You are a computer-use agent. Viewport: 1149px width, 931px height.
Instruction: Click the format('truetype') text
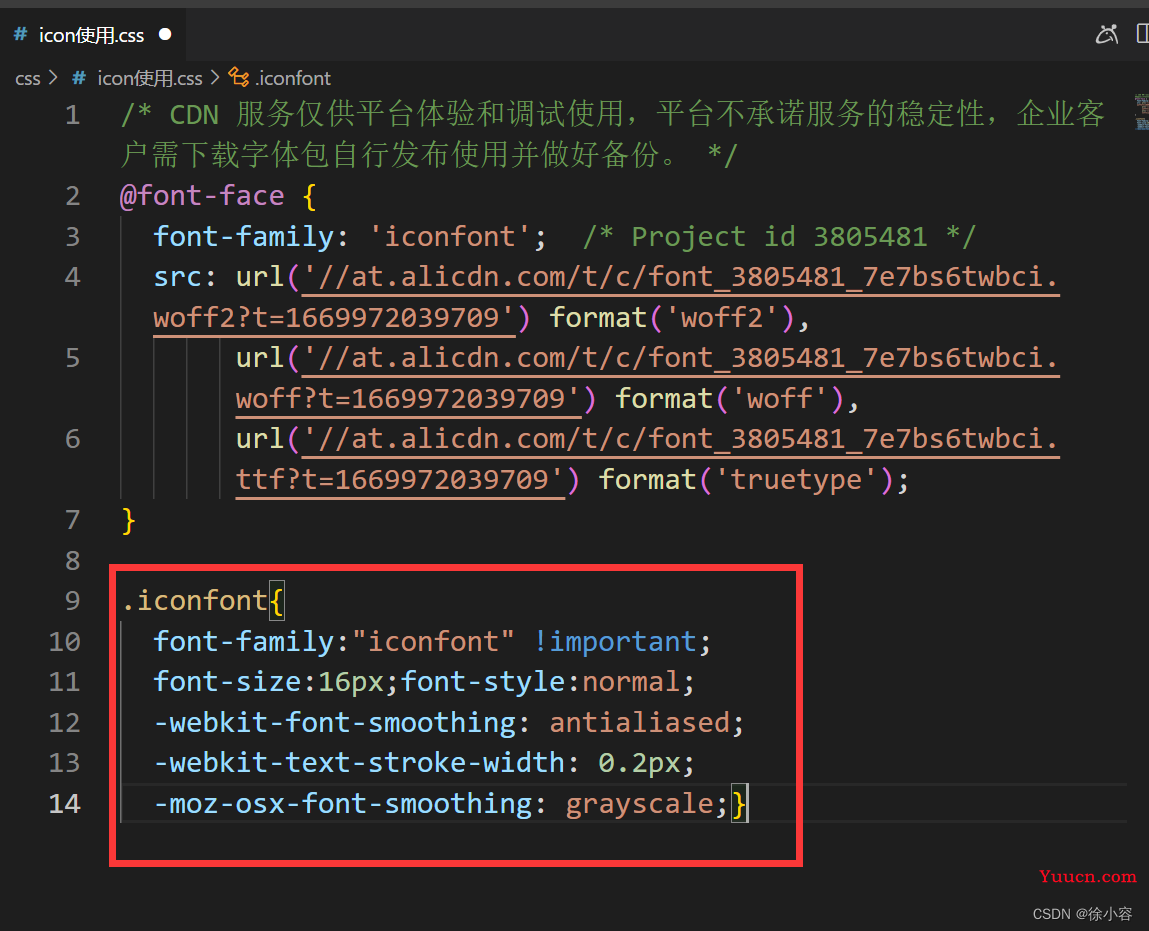(747, 481)
